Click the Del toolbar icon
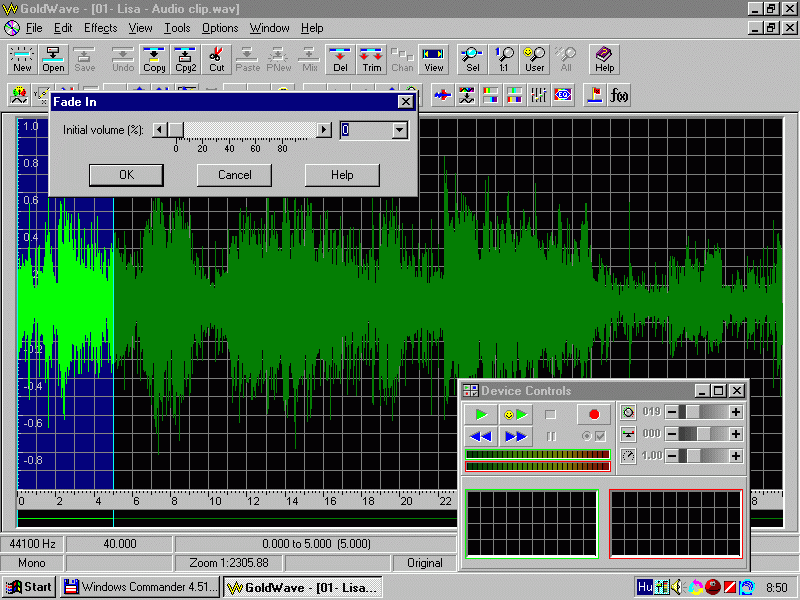Viewport: 800px width, 600px height. (340, 59)
